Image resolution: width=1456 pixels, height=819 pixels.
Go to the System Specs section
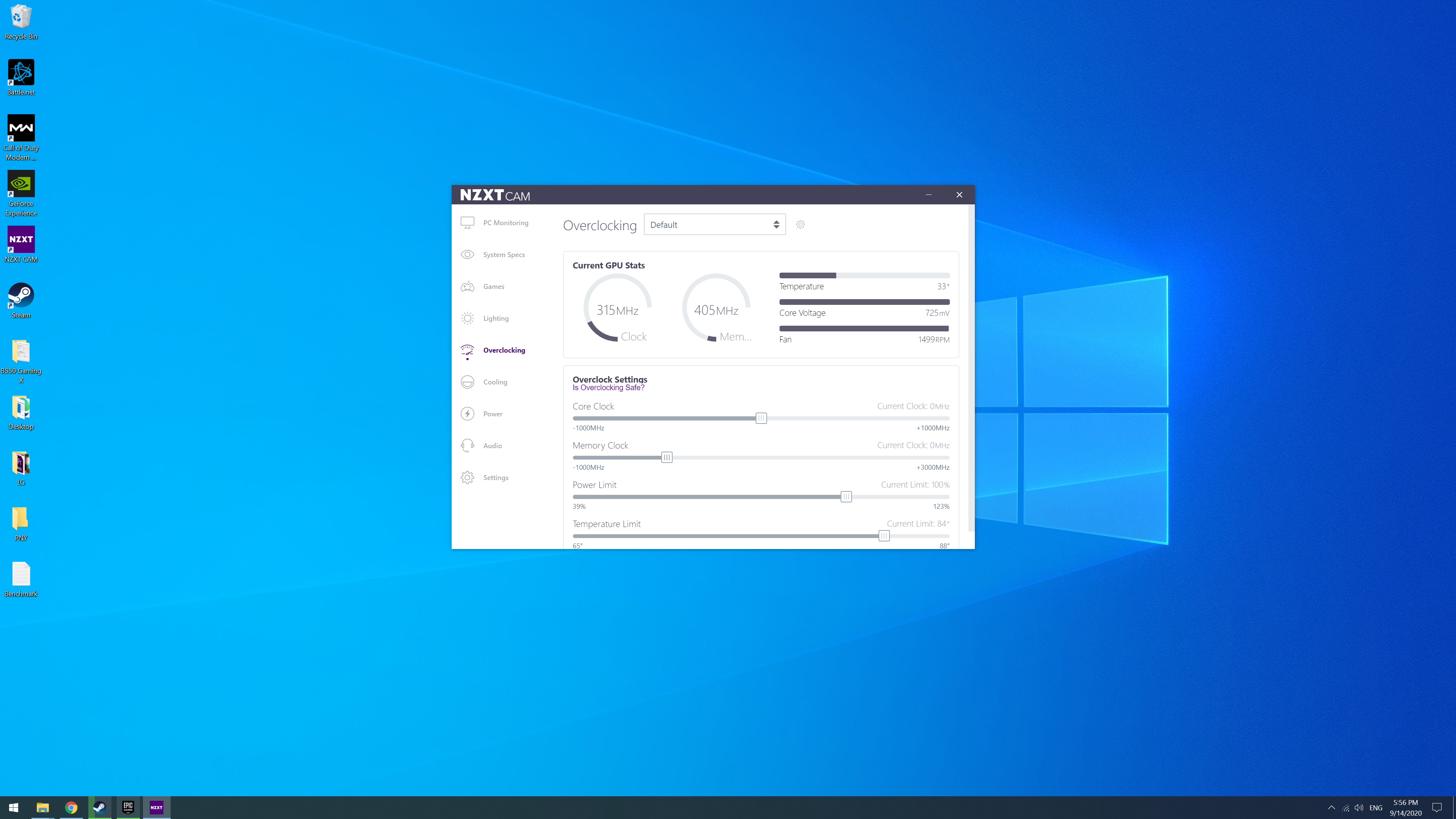[504, 255]
